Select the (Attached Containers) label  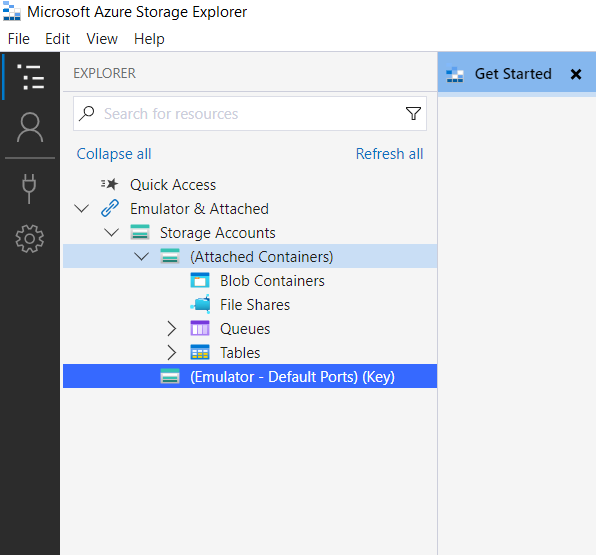click(262, 257)
